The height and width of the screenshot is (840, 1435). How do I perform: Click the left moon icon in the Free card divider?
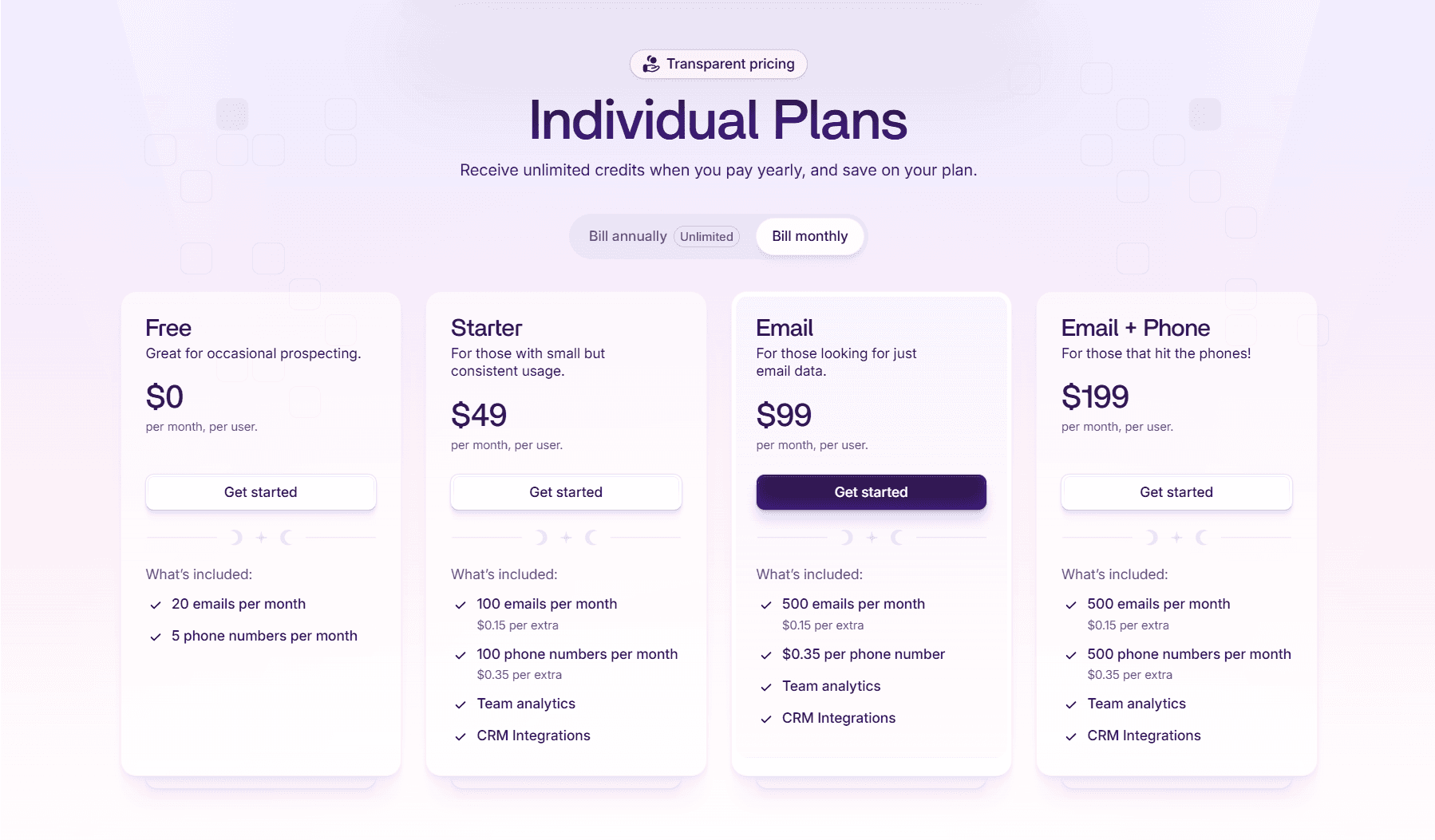pyautogui.click(x=236, y=538)
